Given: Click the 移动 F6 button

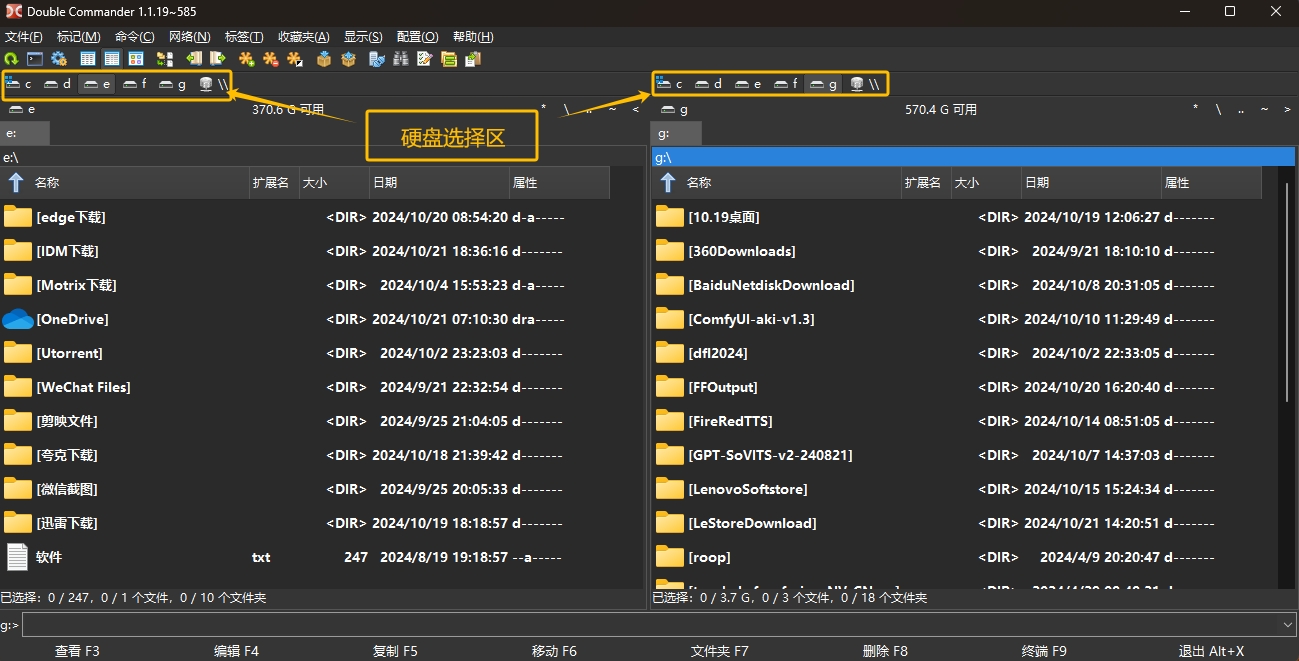Looking at the screenshot, I should point(555,651).
